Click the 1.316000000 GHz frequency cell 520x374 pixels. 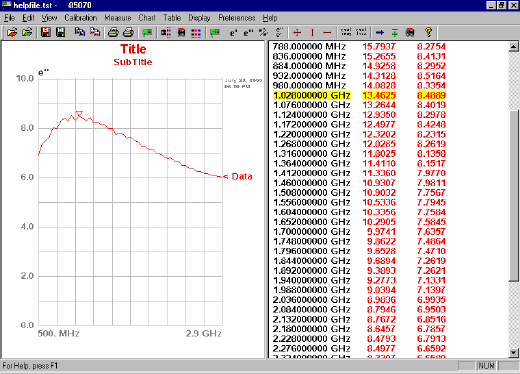coord(312,154)
